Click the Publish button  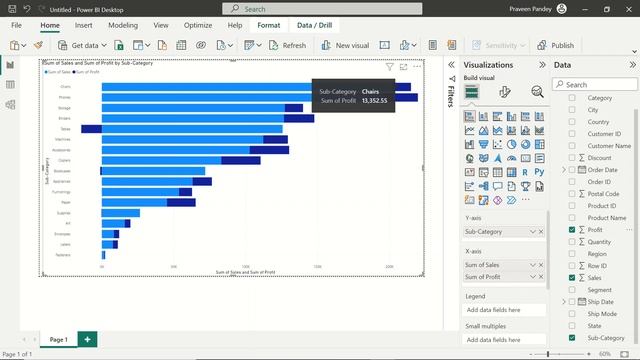556,45
